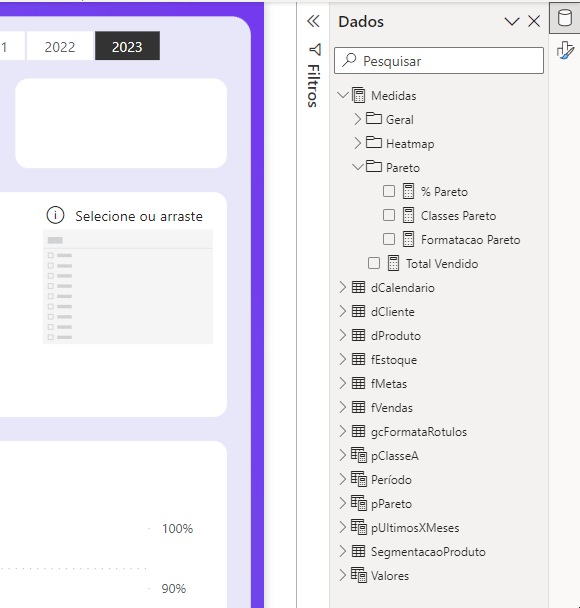Check the Total Vendido checkbox
Screen dimensions: 580x608
pos(374,263)
